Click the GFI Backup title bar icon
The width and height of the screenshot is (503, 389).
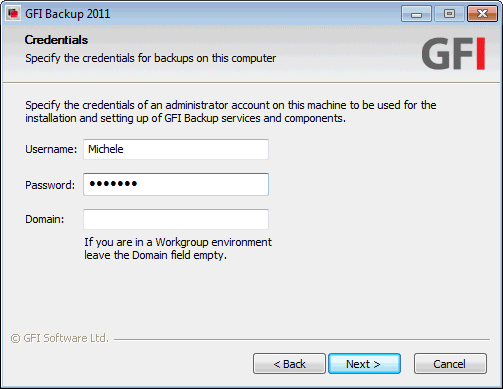click(x=13, y=14)
